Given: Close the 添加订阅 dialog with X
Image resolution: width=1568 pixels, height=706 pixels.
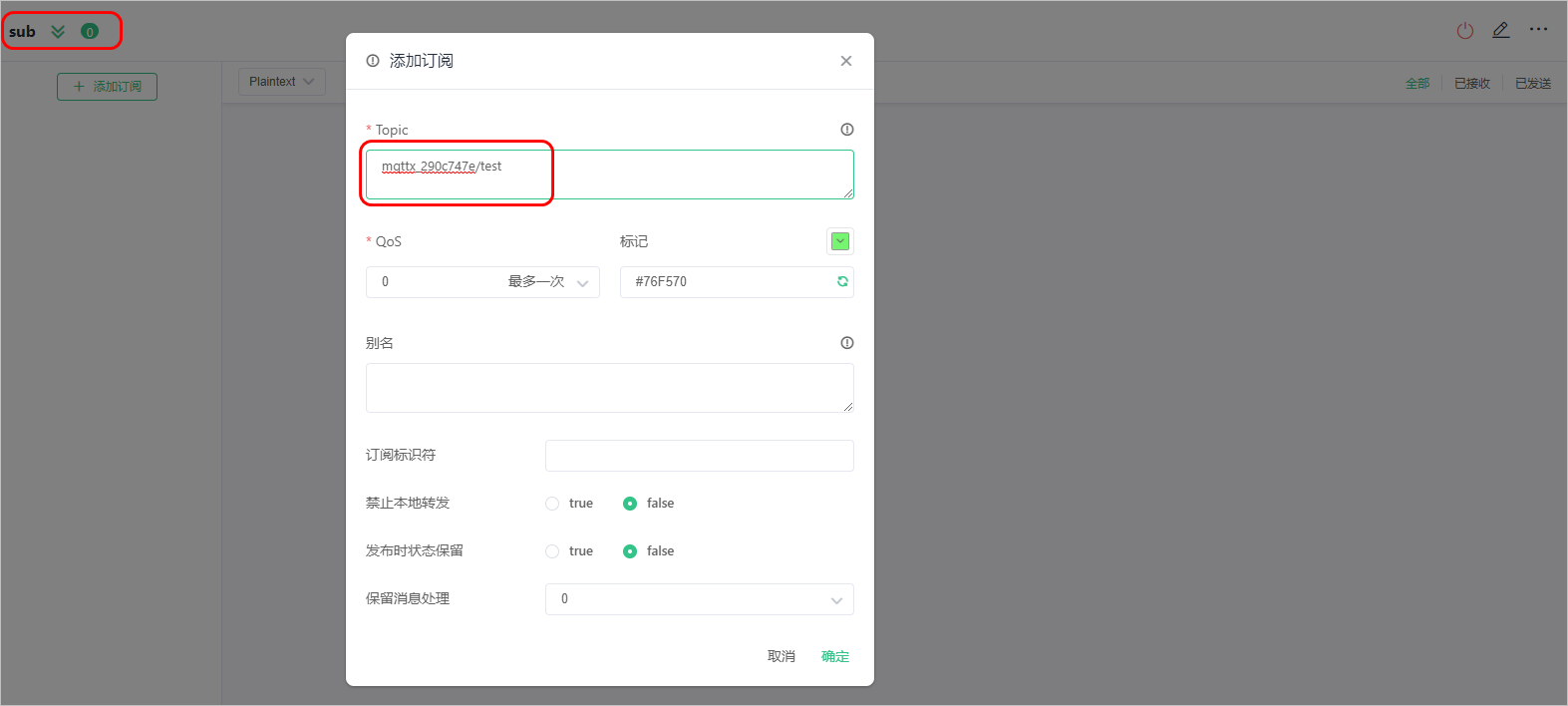Looking at the screenshot, I should pyautogui.click(x=846, y=61).
